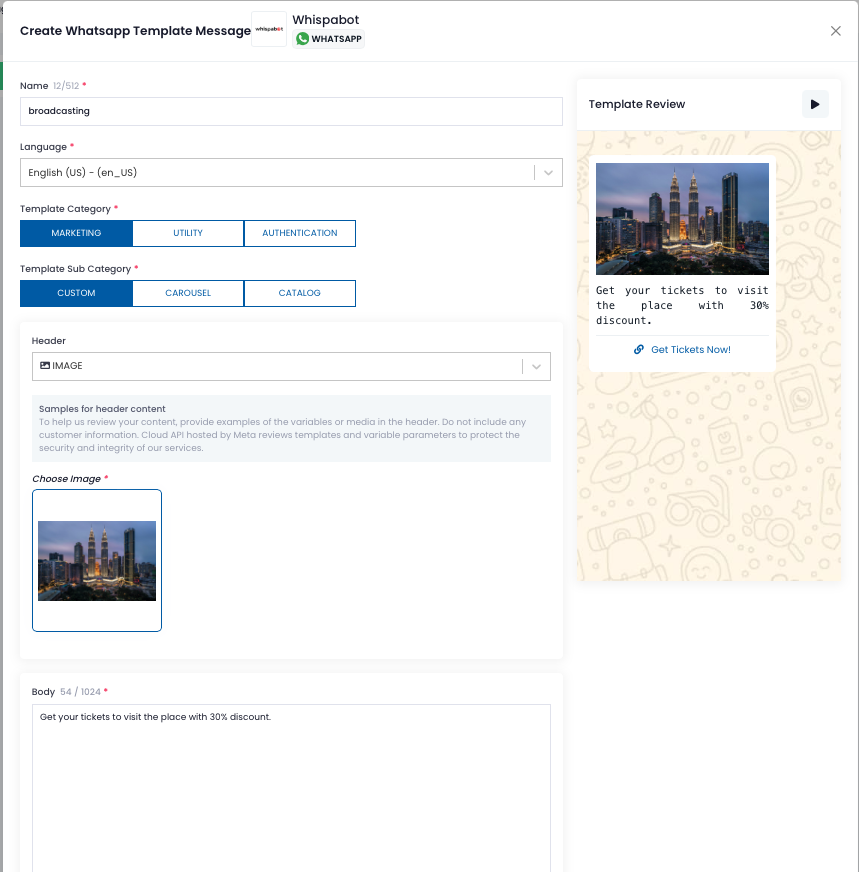
Task: Click the chosen header image thumbnail
Action: click(x=97, y=561)
